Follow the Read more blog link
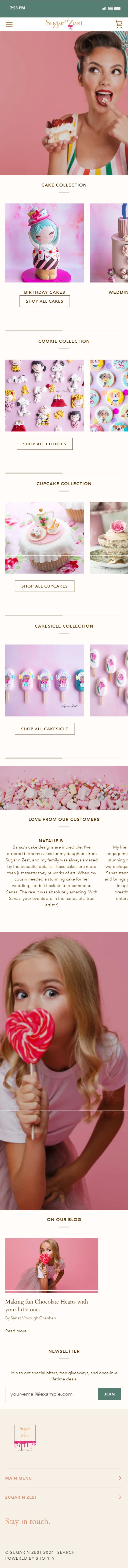The width and height of the screenshot is (128, 1568). point(16,1331)
